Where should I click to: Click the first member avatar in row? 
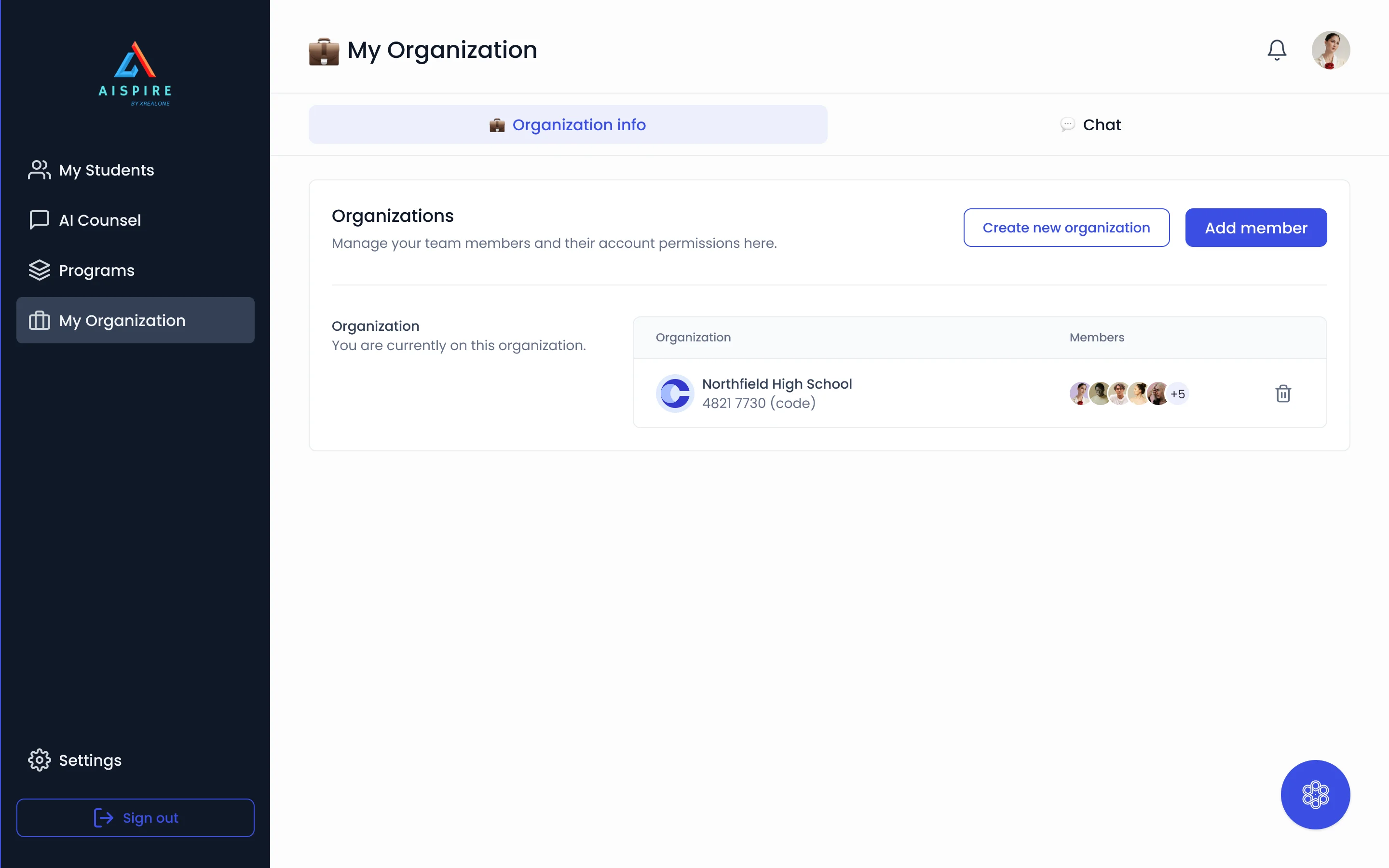click(x=1080, y=393)
